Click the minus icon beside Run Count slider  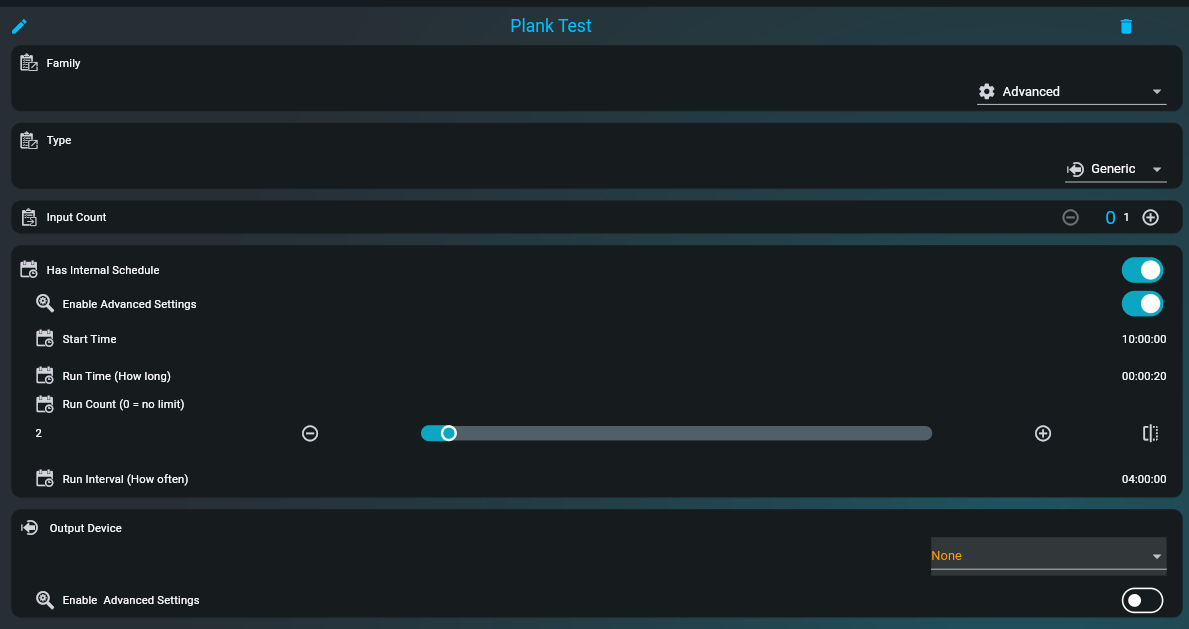[310, 433]
